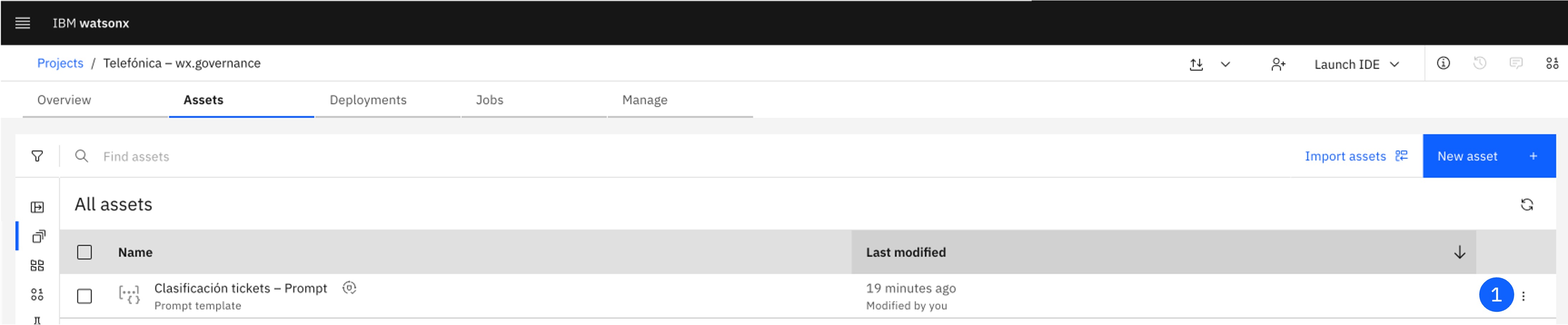Open the project information icon
Screen dimensions: 1568x325
(x=1443, y=63)
